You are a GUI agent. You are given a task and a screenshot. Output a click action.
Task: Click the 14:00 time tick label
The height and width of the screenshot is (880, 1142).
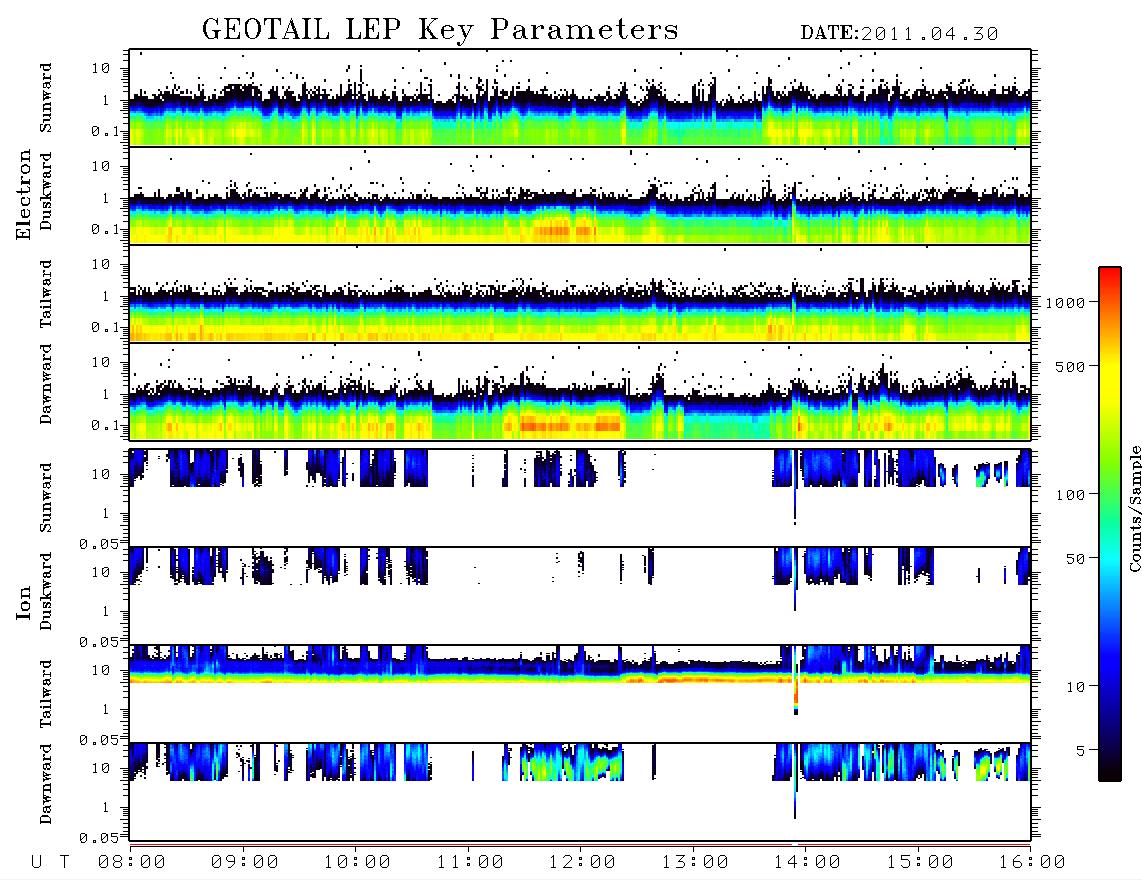(x=807, y=862)
